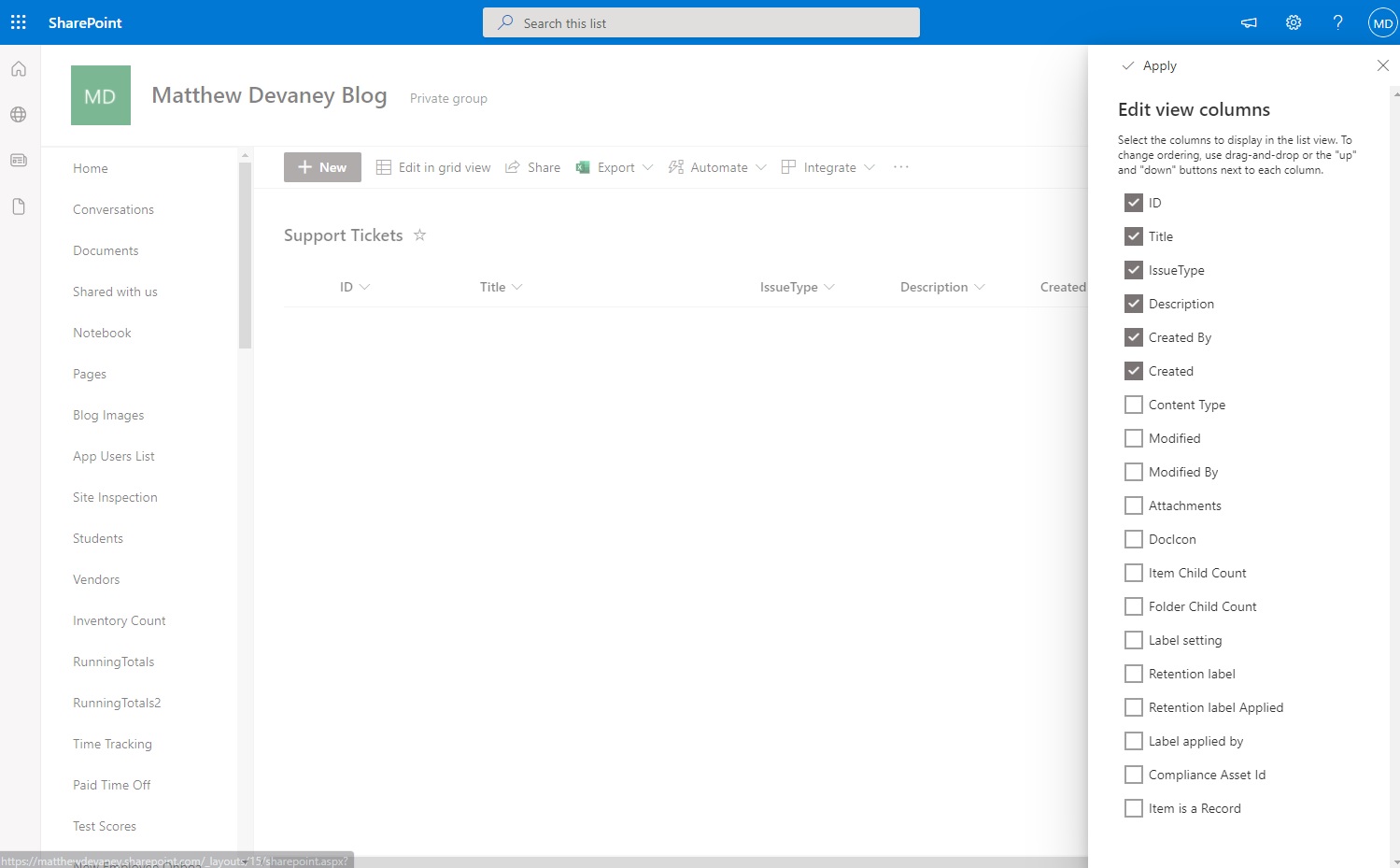1400x868 pixels.
Task: Click inside the Search this list box
Action: tap(700, 21)
